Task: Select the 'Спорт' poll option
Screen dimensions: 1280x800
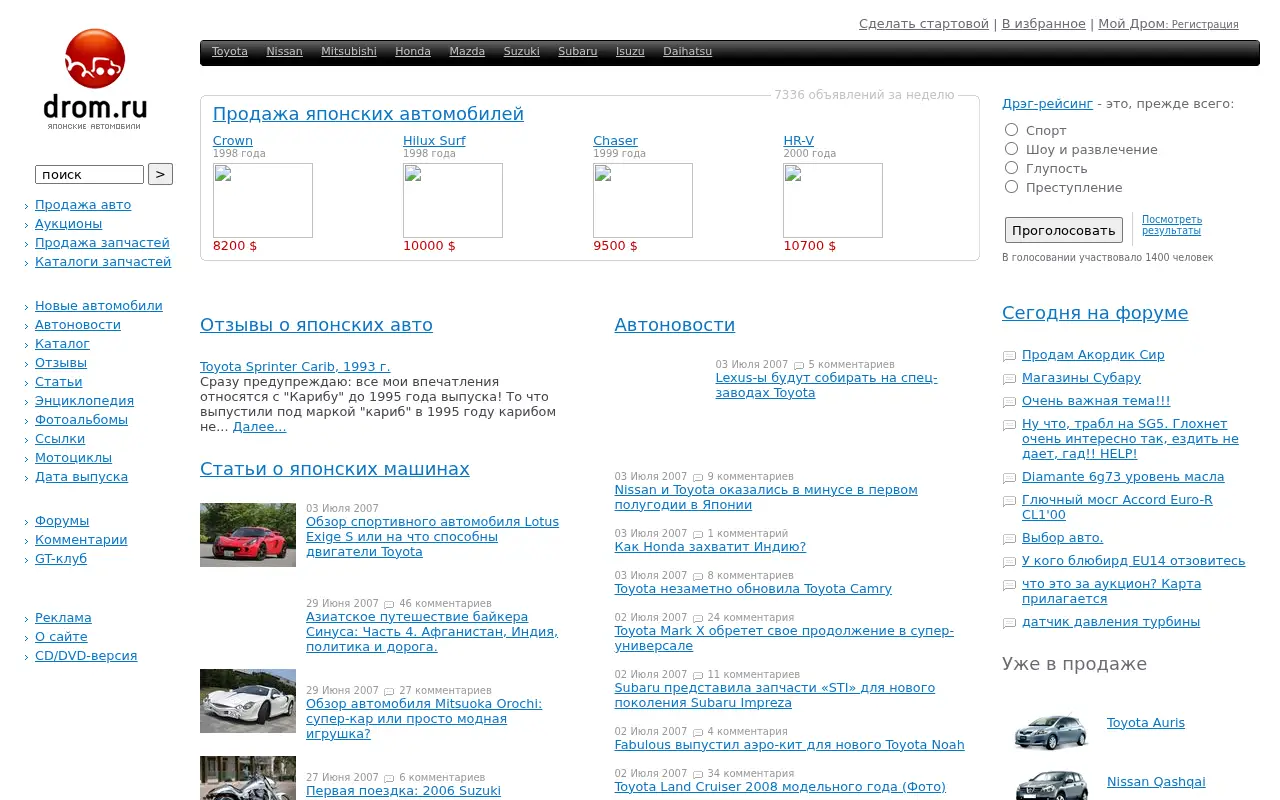Action: click(1011, 130)
